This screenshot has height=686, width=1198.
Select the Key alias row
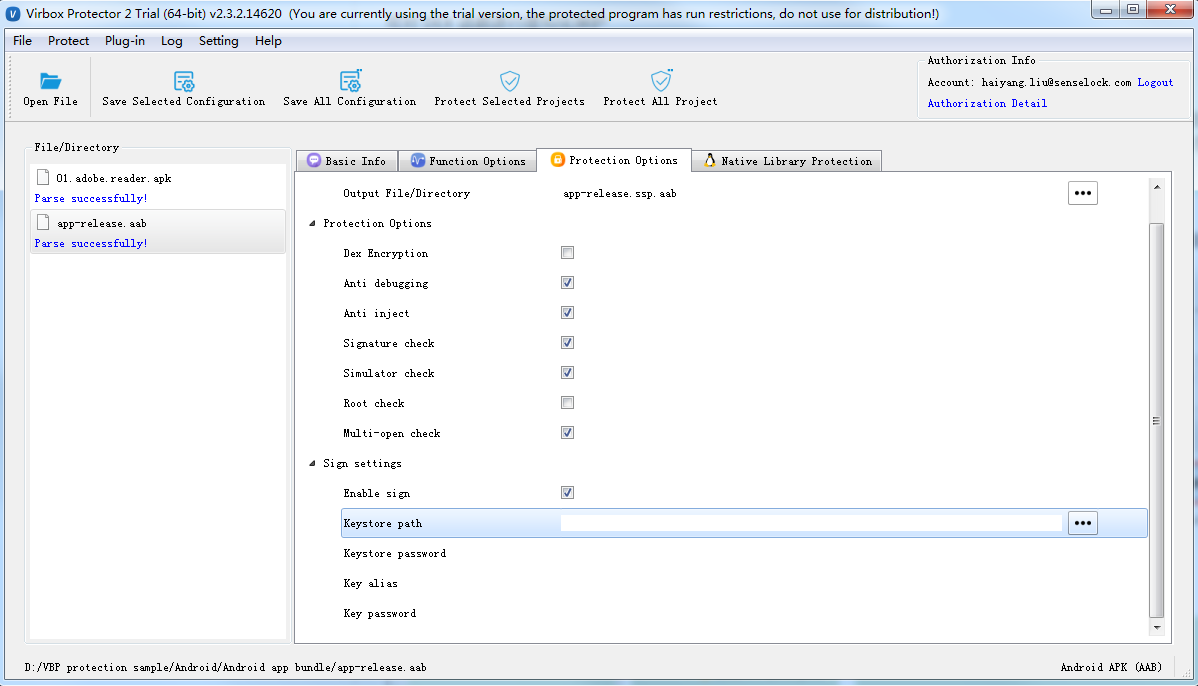744,584
